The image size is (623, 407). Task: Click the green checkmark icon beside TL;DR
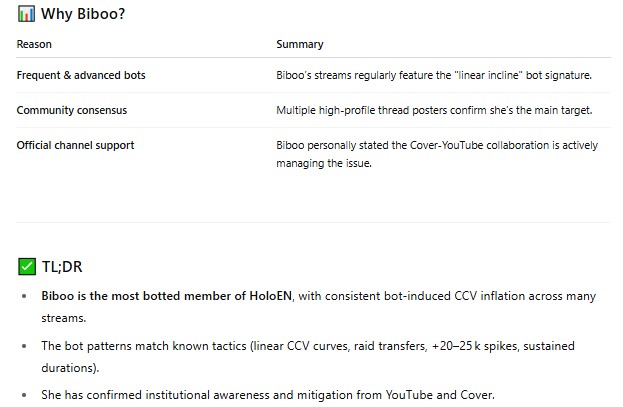point(27,266)
